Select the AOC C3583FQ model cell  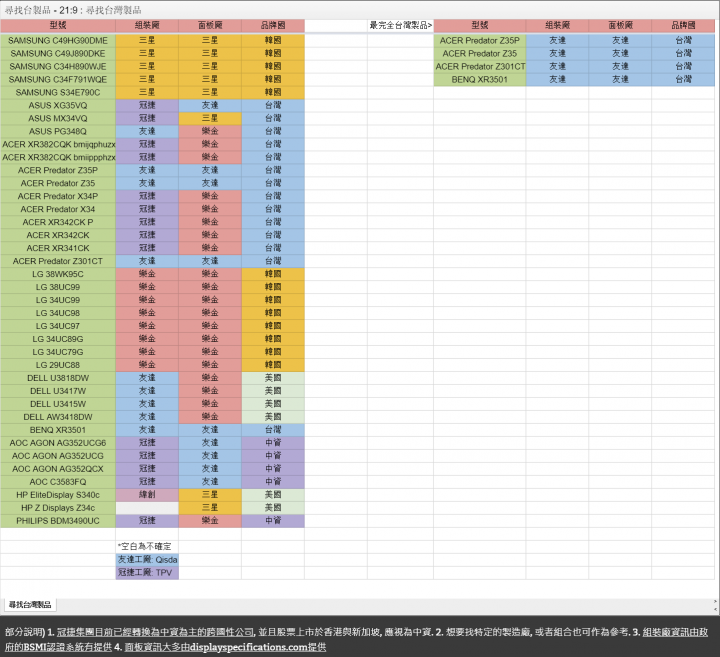tap(58, 482)
